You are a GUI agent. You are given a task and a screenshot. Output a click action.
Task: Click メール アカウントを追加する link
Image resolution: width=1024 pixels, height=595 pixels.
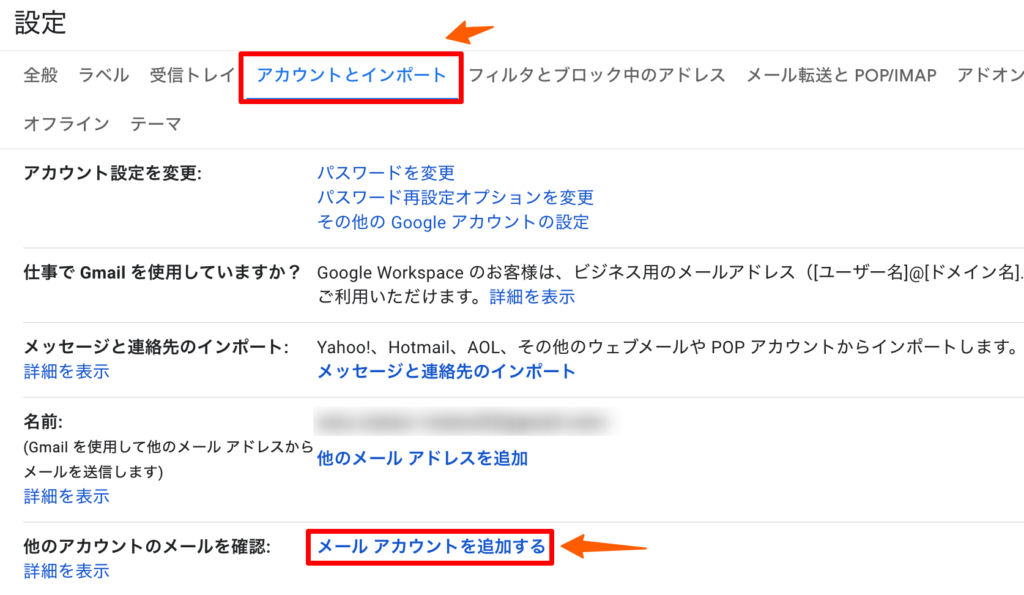coord(431,546)
